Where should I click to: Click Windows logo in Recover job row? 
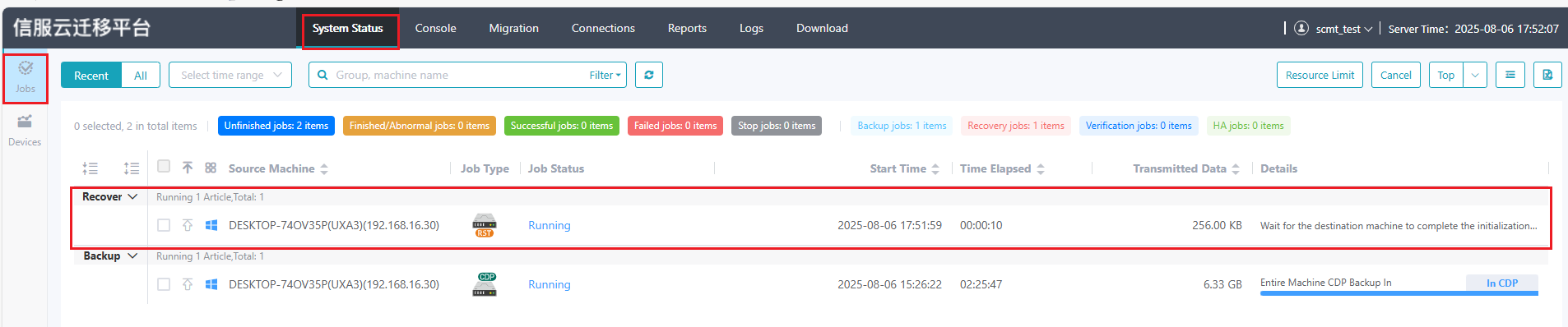click(211, 225)
